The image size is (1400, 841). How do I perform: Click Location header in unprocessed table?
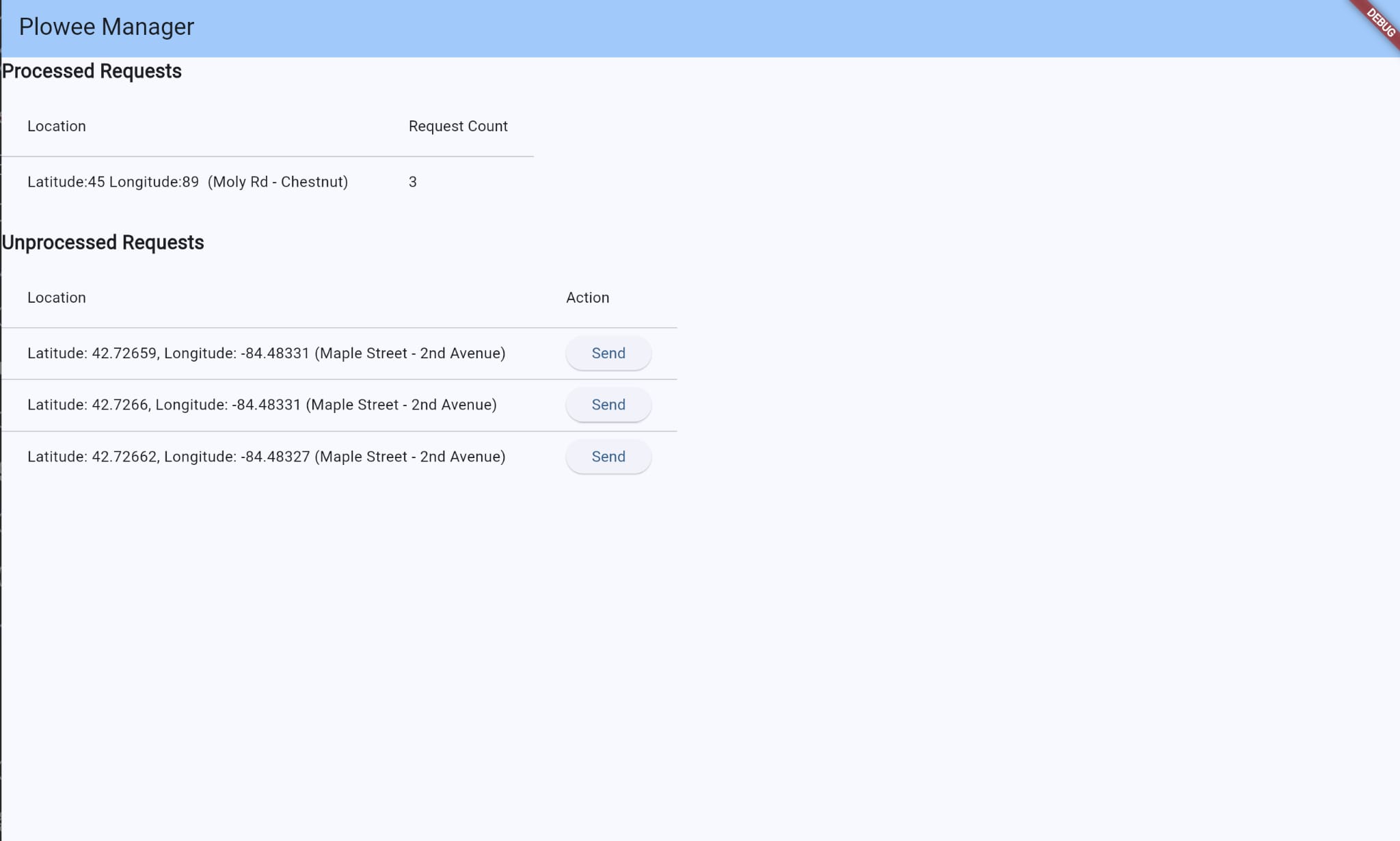(57, 298)
